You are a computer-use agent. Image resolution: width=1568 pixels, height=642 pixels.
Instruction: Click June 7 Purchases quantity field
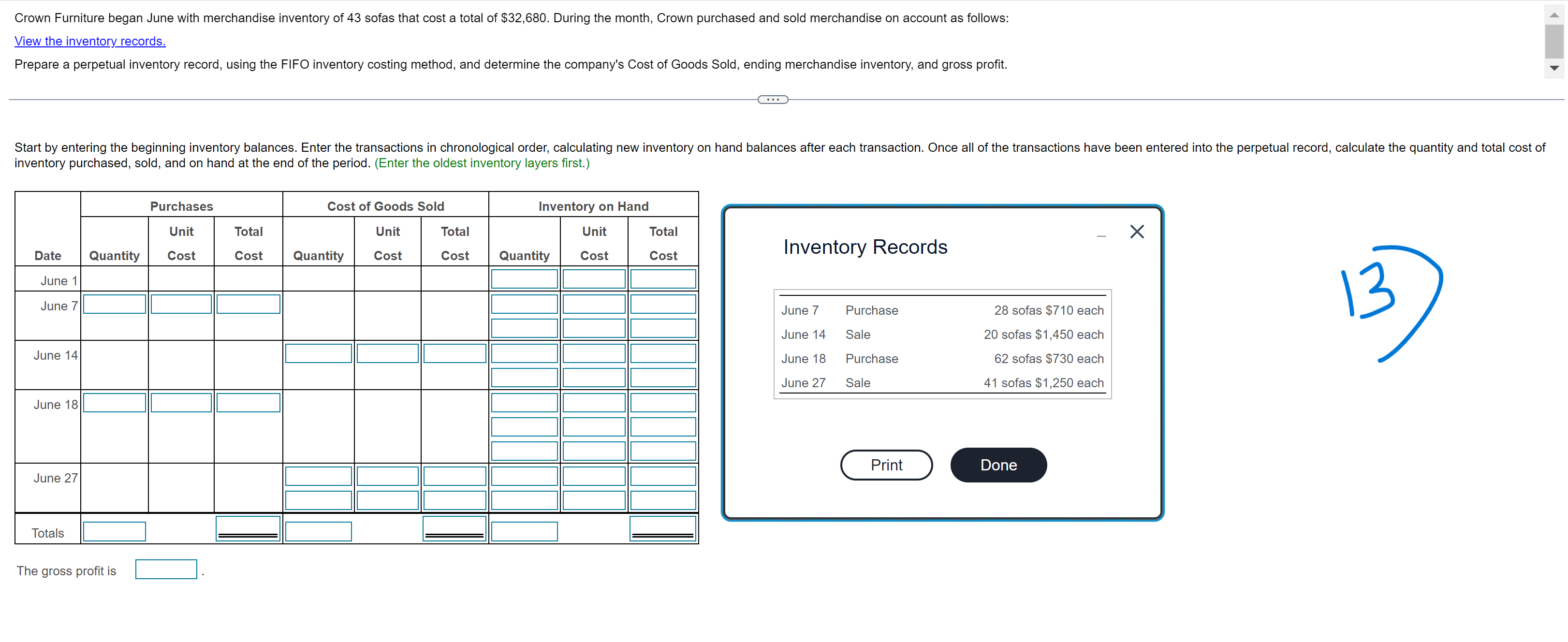[115, 304]
